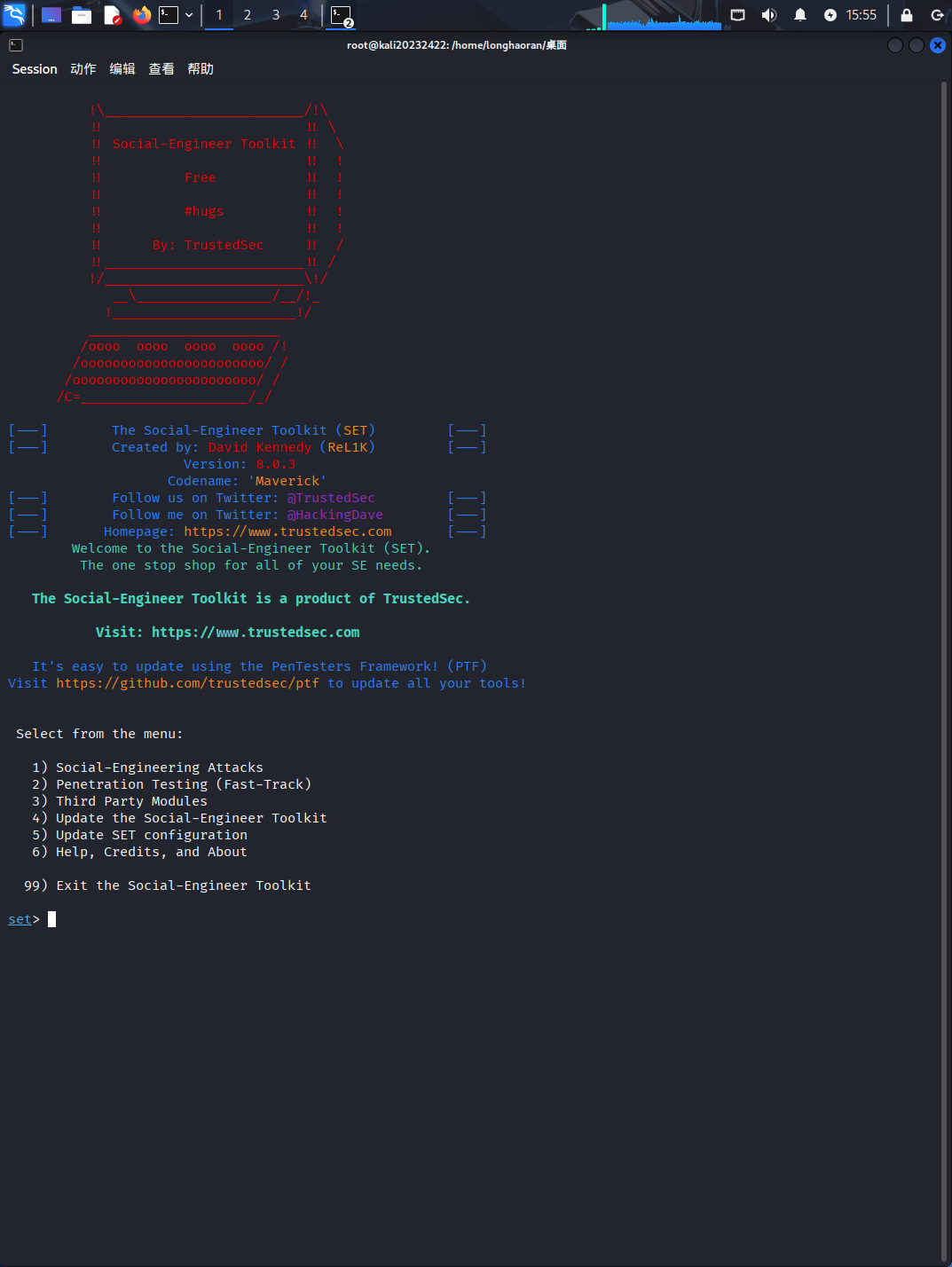
Task: Click the ASCII art 'By: TrustedSec' text
Action: [x=208, y=245]
